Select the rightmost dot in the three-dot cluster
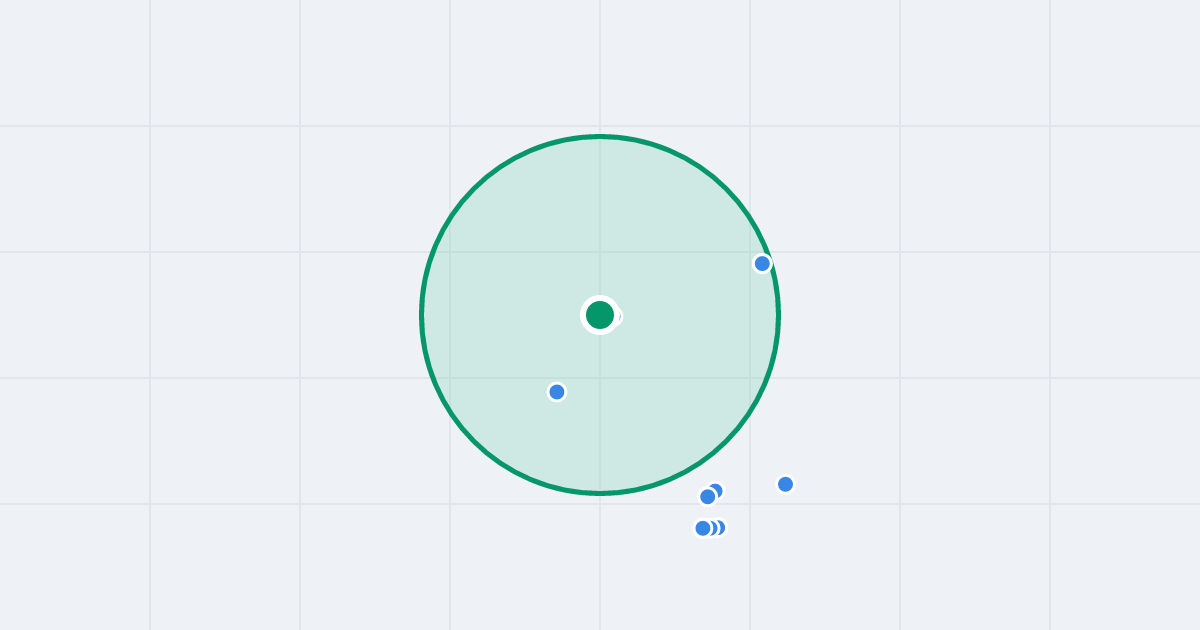This screenshot has width=1200, height=630. pyautogui.click(x=717, y=527)
